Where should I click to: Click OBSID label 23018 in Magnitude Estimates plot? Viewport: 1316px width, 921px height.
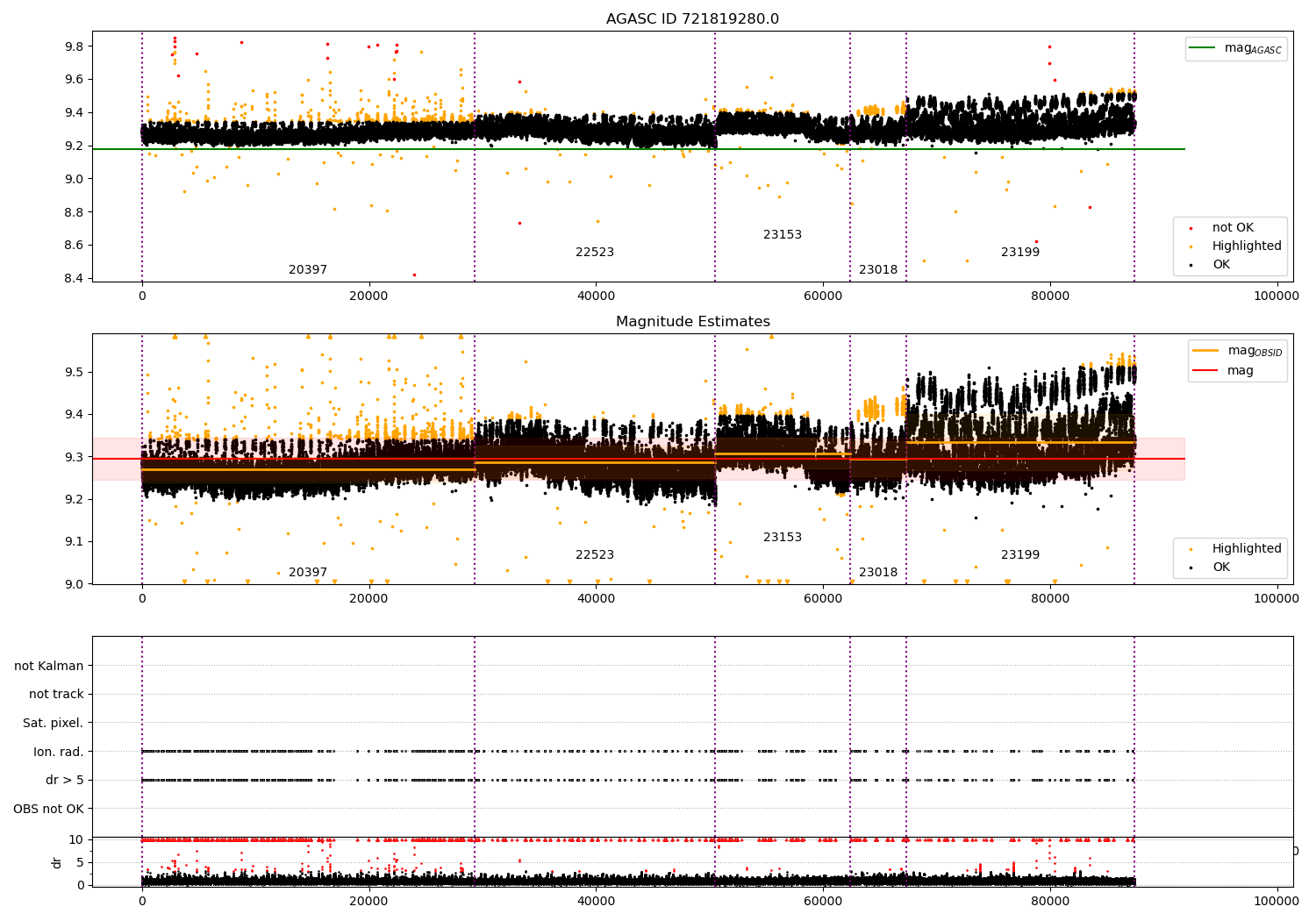click(x=878, y=573)
